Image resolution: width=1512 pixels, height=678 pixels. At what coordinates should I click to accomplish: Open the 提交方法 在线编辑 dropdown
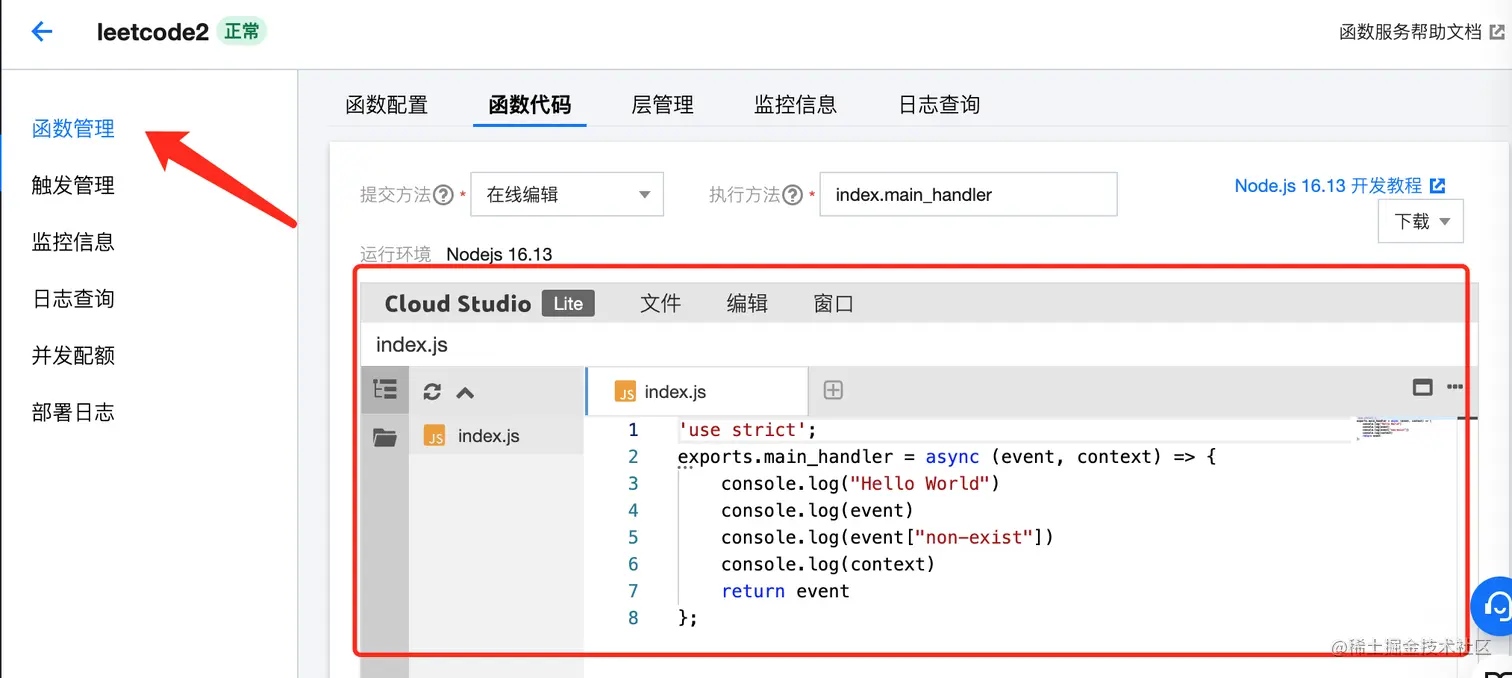click(567, 195)
